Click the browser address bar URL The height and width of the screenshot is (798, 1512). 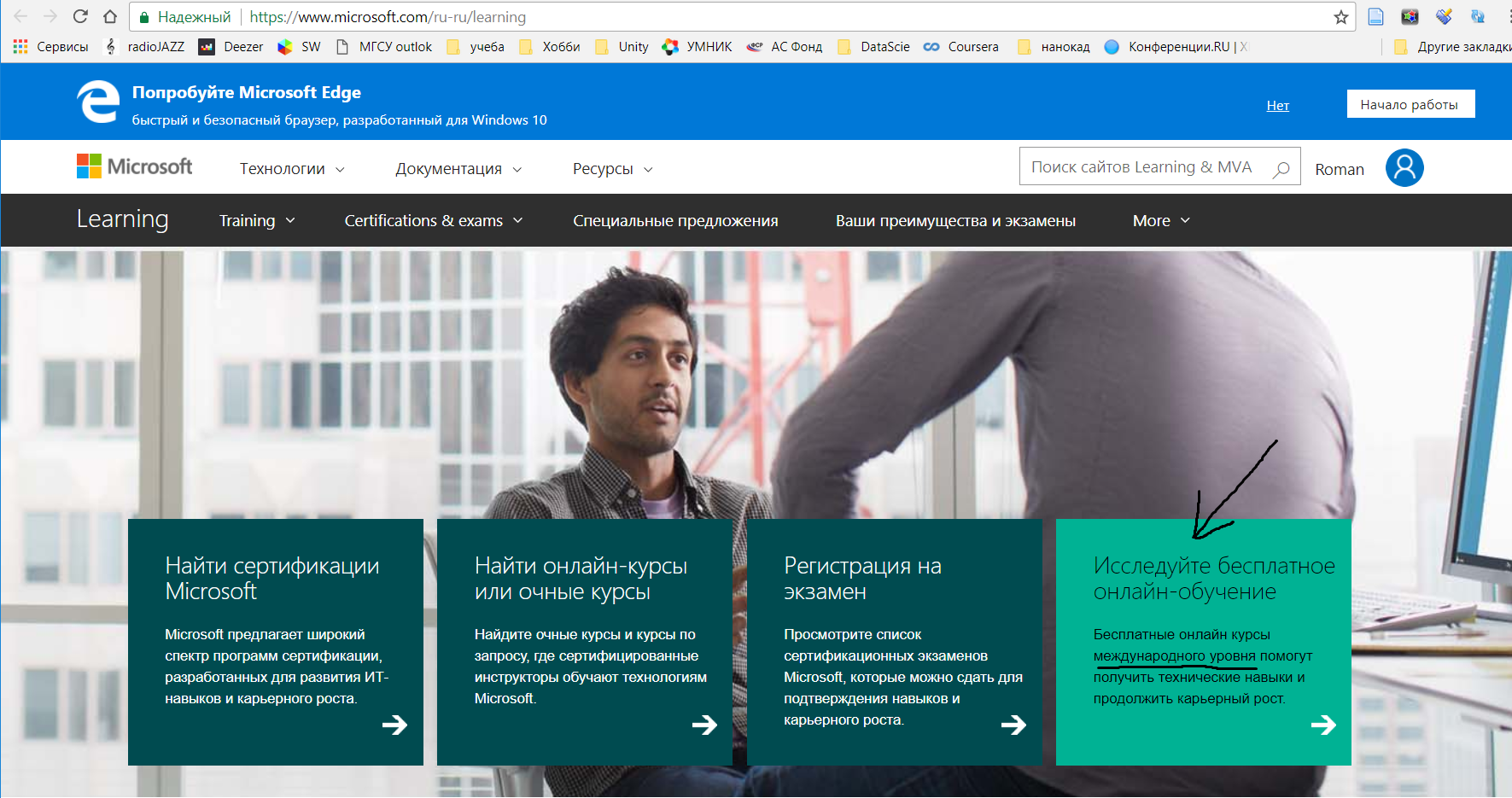pos(388,17)
